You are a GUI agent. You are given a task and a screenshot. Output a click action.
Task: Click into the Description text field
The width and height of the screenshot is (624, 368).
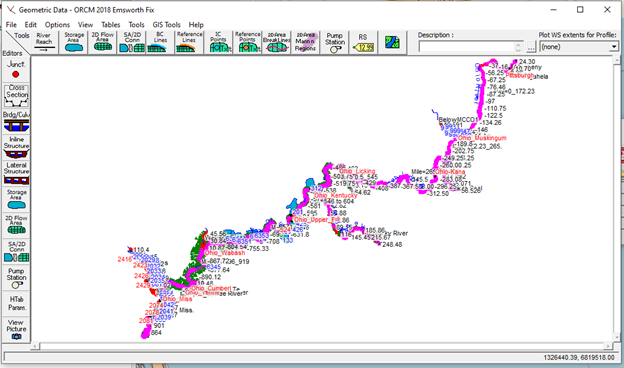point(466,47)
